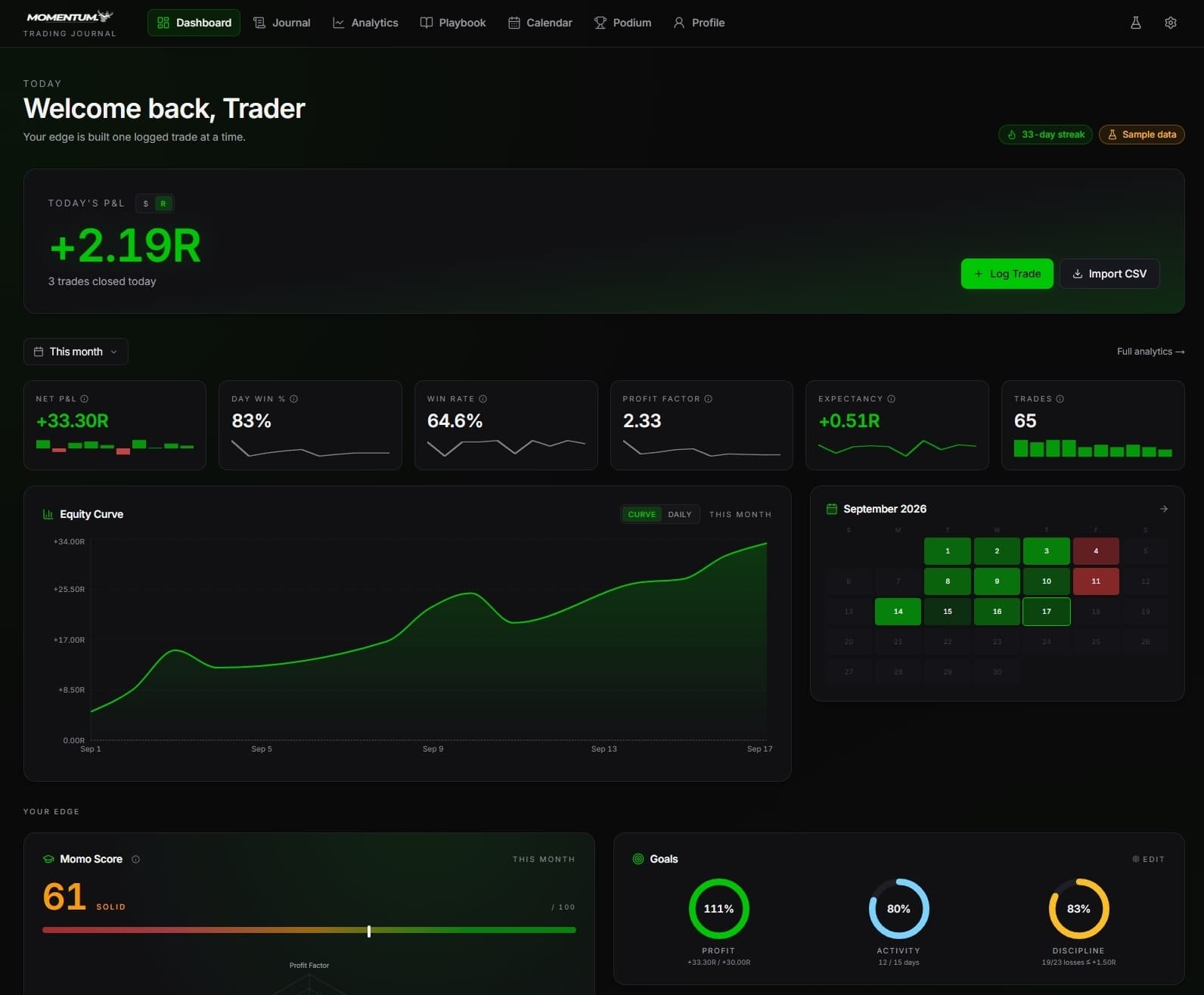Open the Analytics tab
This screenshot has width=1204, height=995.
pos(365,23)
